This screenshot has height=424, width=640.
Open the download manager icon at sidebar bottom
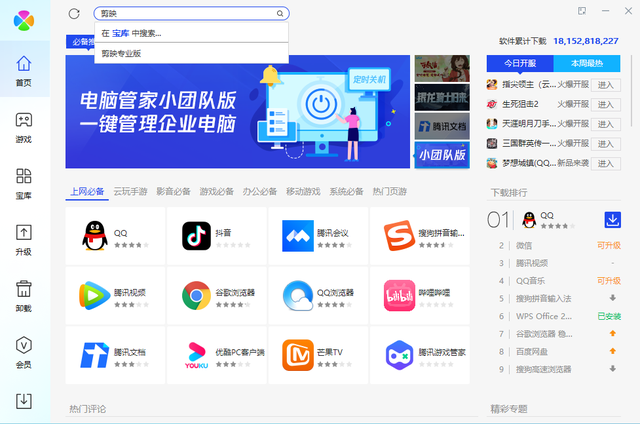pyautogui.click(x=24, y=401)
